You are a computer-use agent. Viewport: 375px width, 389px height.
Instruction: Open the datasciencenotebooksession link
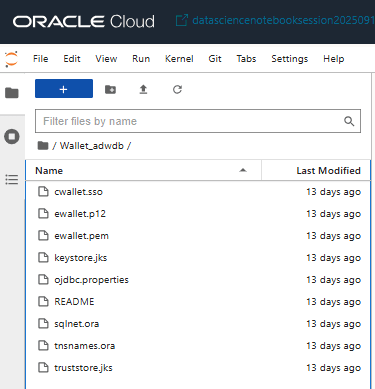(x=283, y=20)
